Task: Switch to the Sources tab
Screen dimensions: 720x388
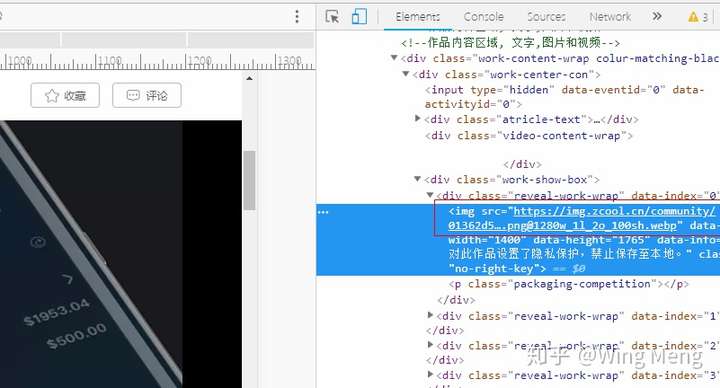Action: (546, 17)
